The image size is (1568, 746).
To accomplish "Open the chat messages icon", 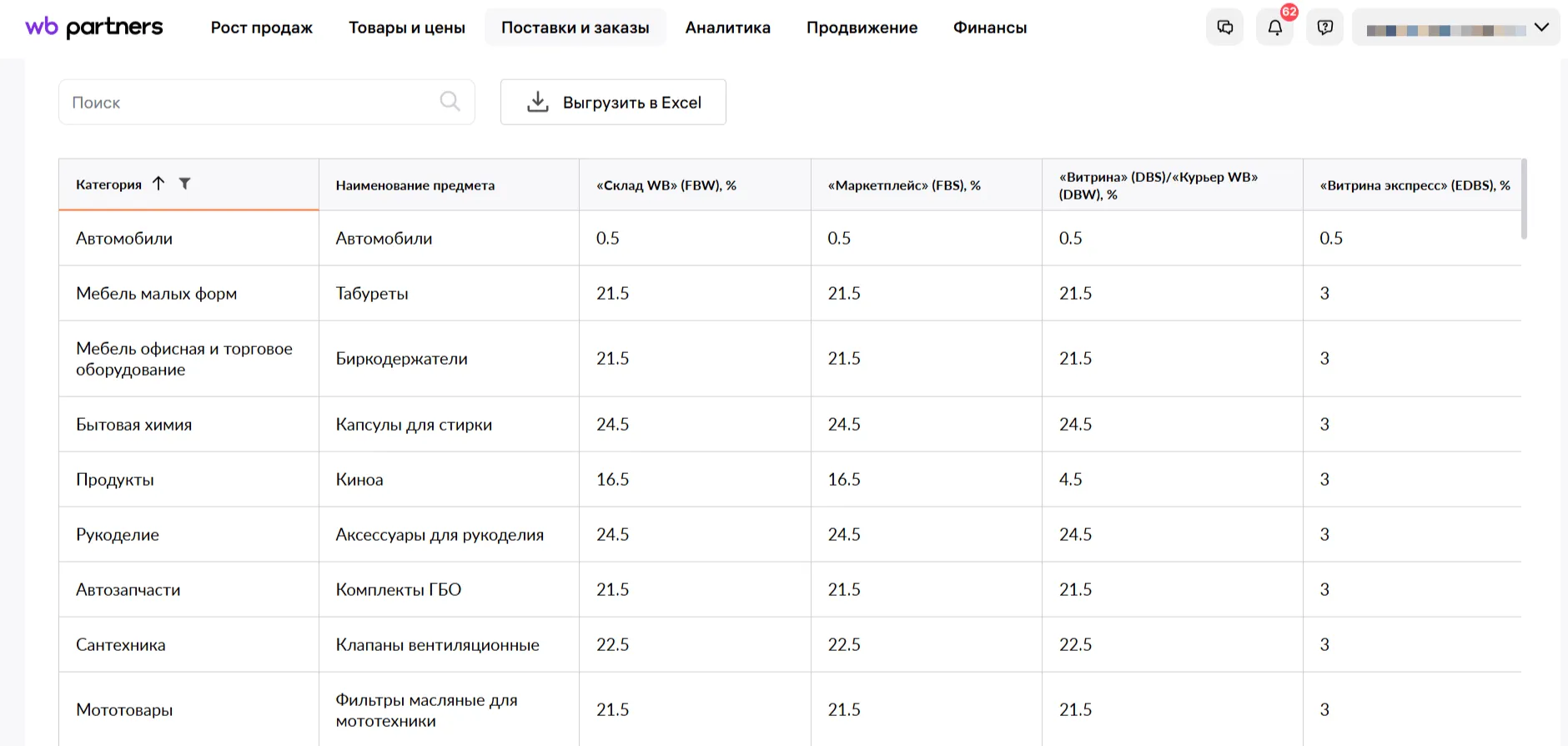I will tap(1224, 28).
